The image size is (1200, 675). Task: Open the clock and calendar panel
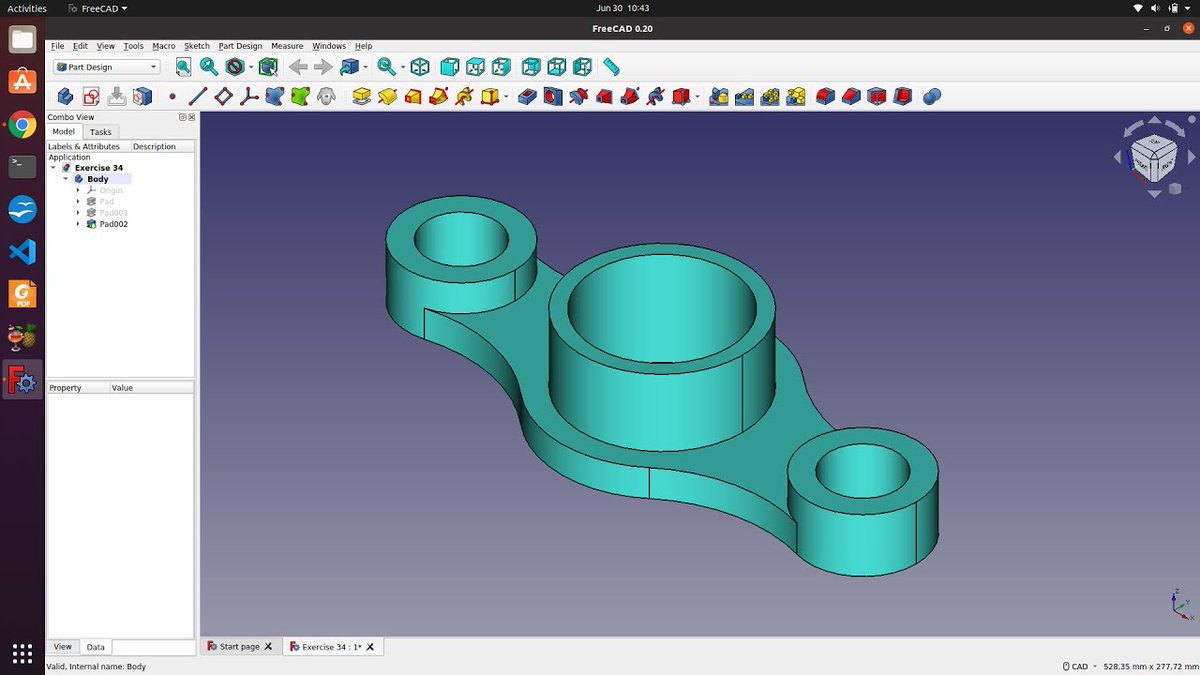click(622, 8)
